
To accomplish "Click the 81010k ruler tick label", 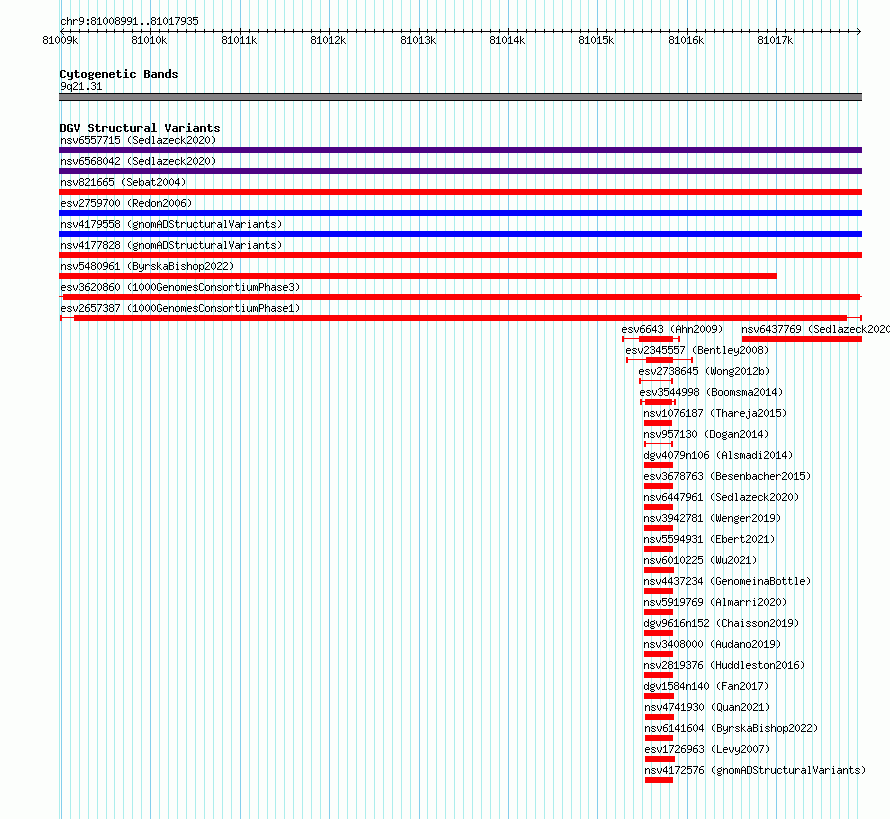I will click(149, 40).
